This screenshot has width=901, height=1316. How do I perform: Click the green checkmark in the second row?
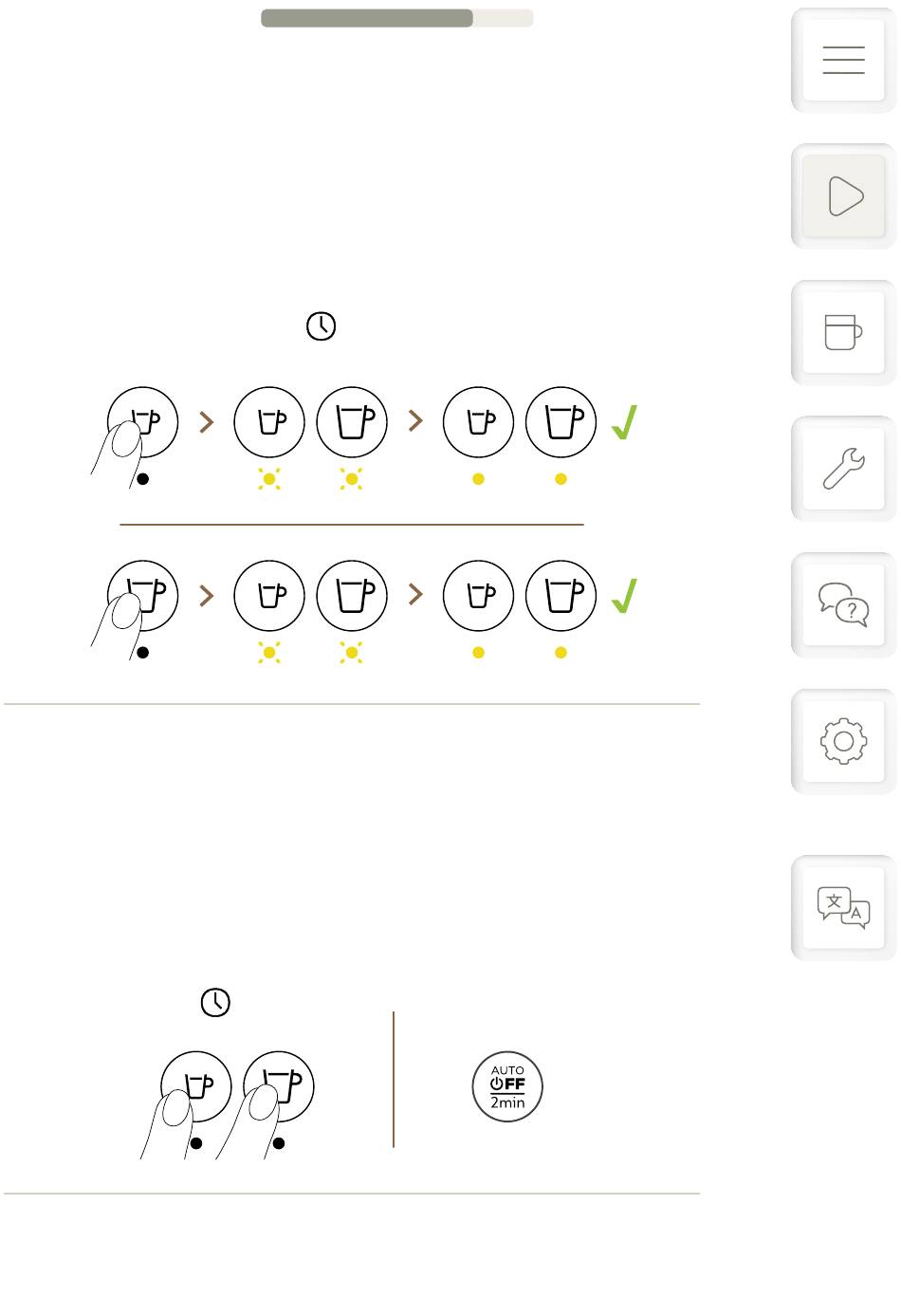624,596
